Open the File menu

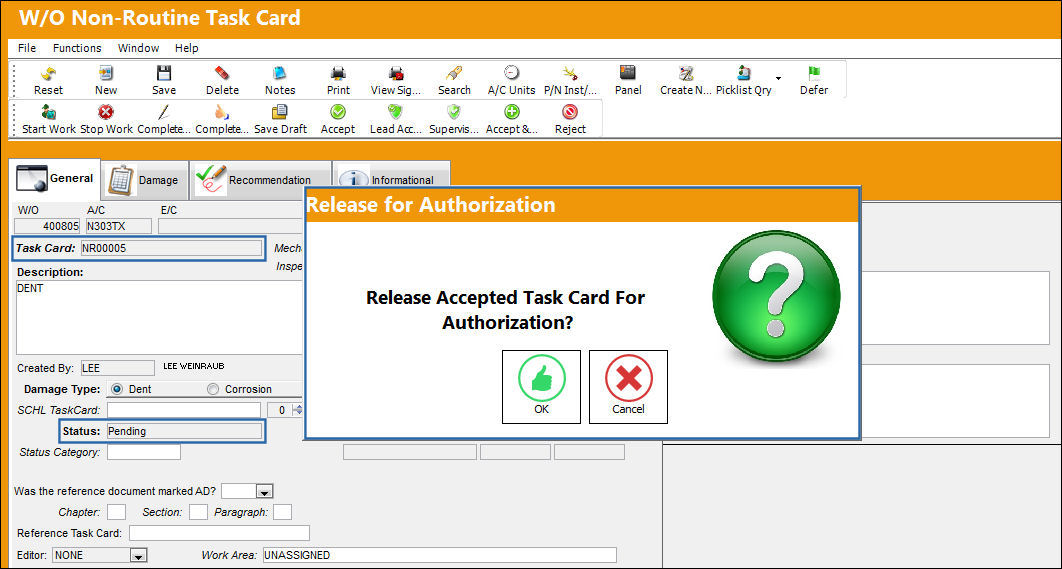pos(27,48)
